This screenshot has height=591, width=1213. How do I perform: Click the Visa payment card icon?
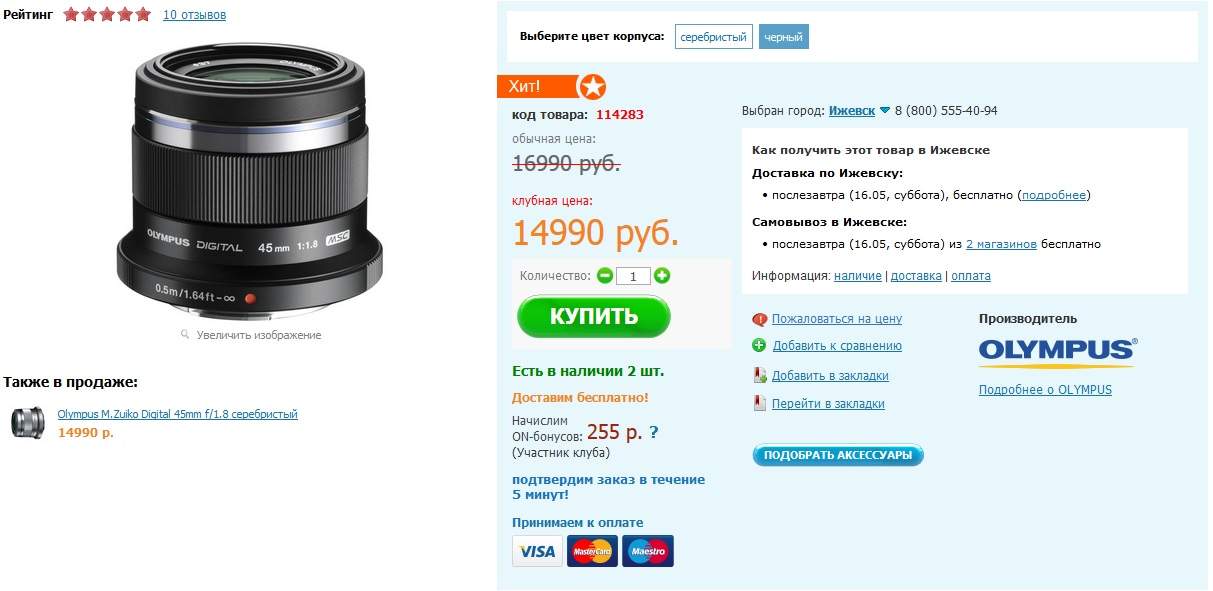click(538, 551)
